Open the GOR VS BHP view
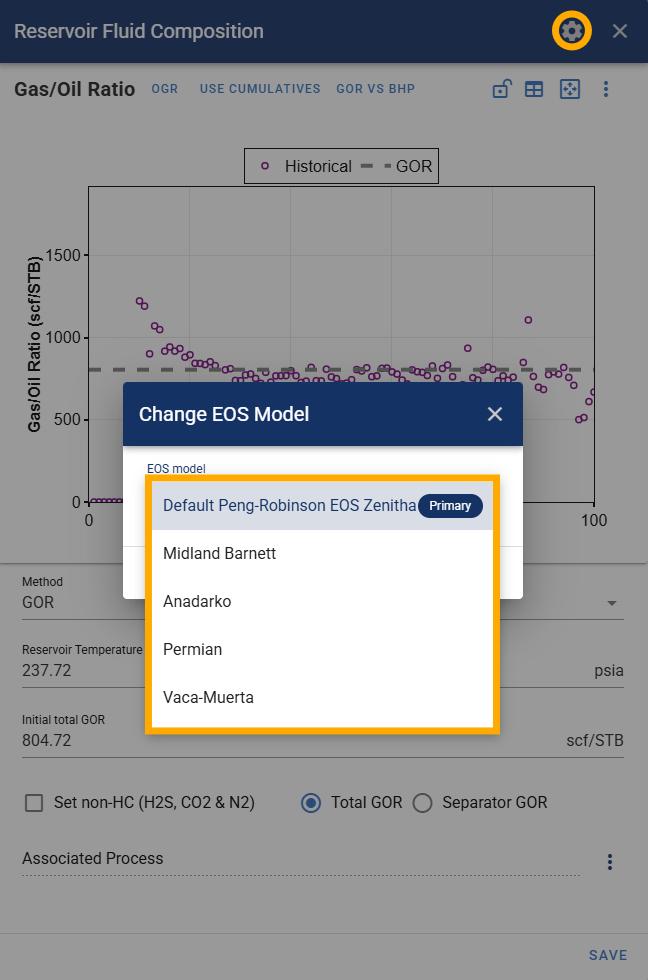Viewport: 648px width, 980px height. pos(374,89)
